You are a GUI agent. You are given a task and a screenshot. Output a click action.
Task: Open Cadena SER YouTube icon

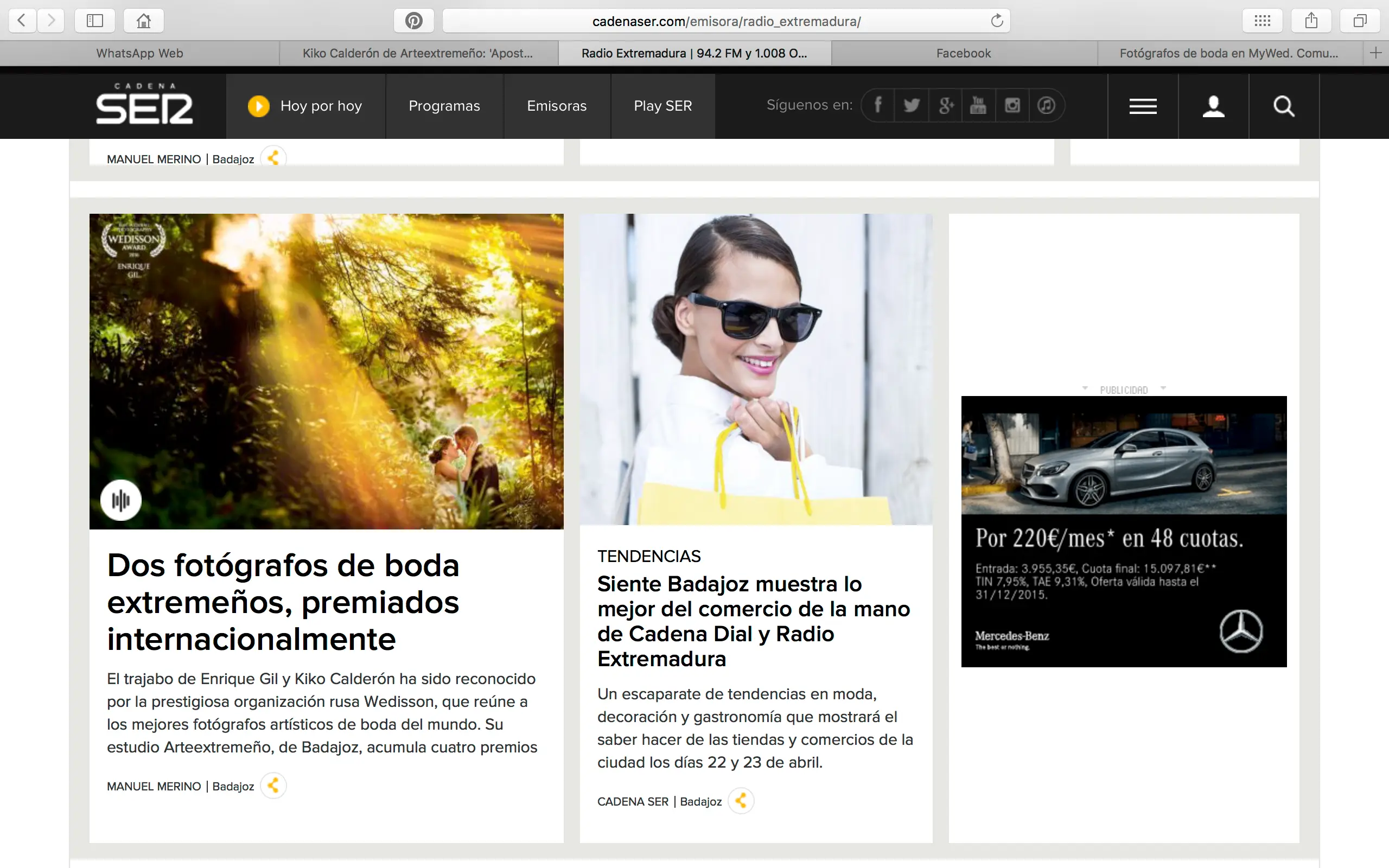[979, 106]
